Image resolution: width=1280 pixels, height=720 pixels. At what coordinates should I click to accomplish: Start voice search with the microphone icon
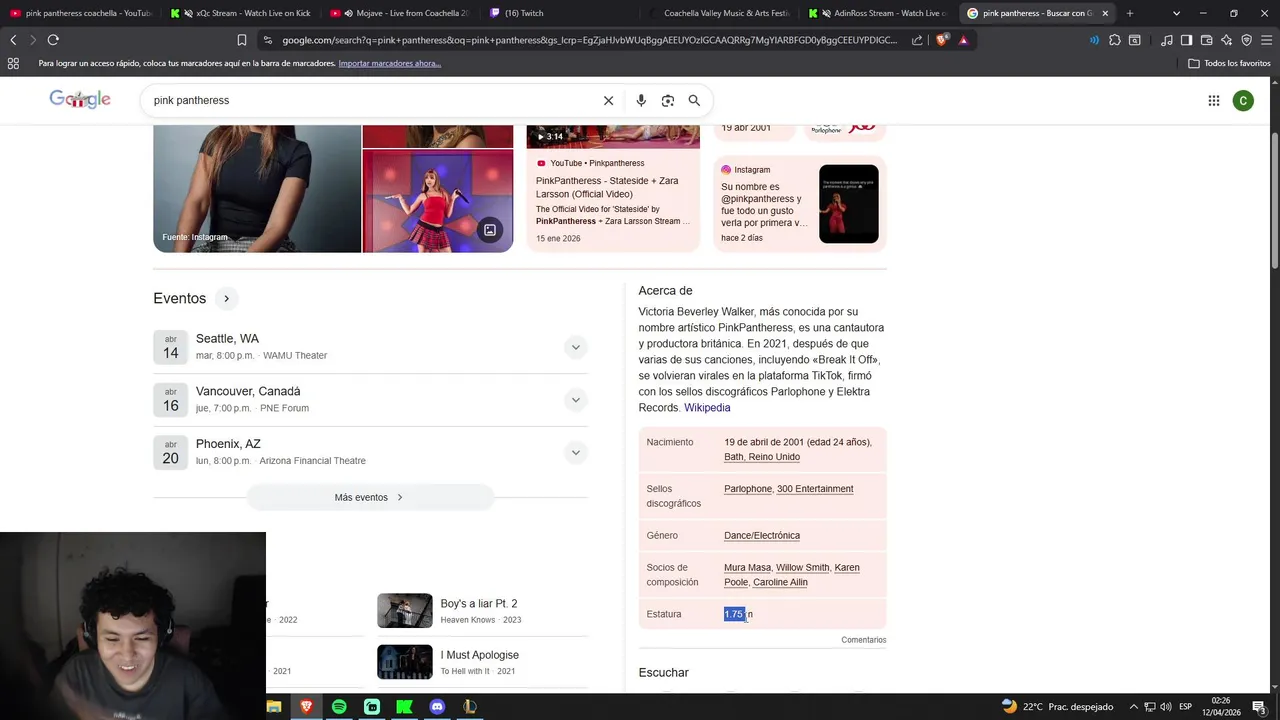[x=641, y=100]
